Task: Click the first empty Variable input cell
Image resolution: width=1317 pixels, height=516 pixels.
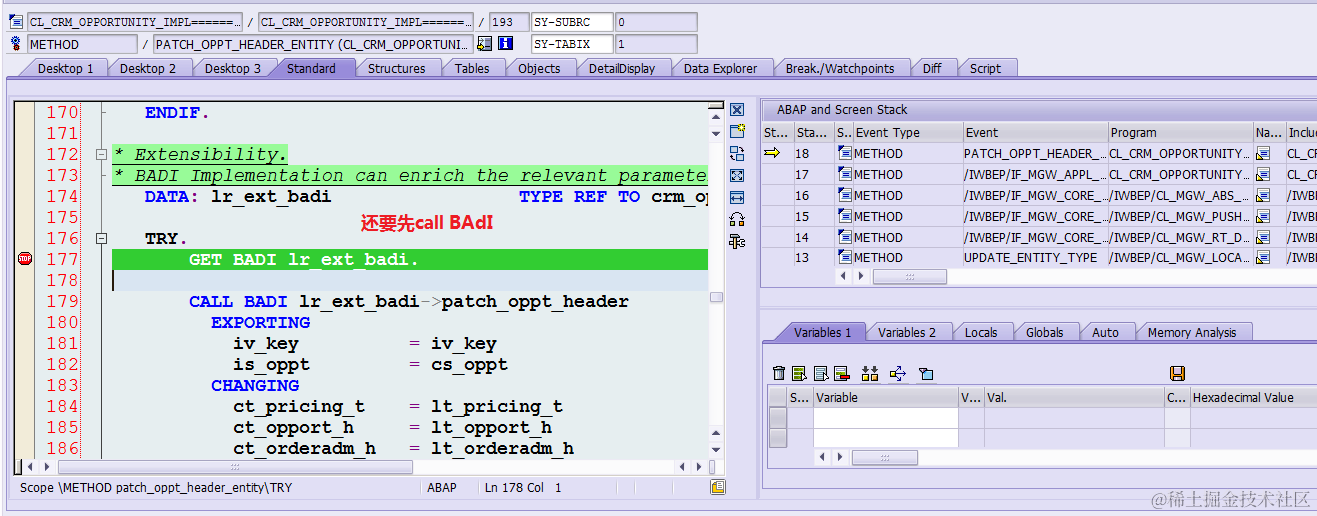Action: pos(885,418)
